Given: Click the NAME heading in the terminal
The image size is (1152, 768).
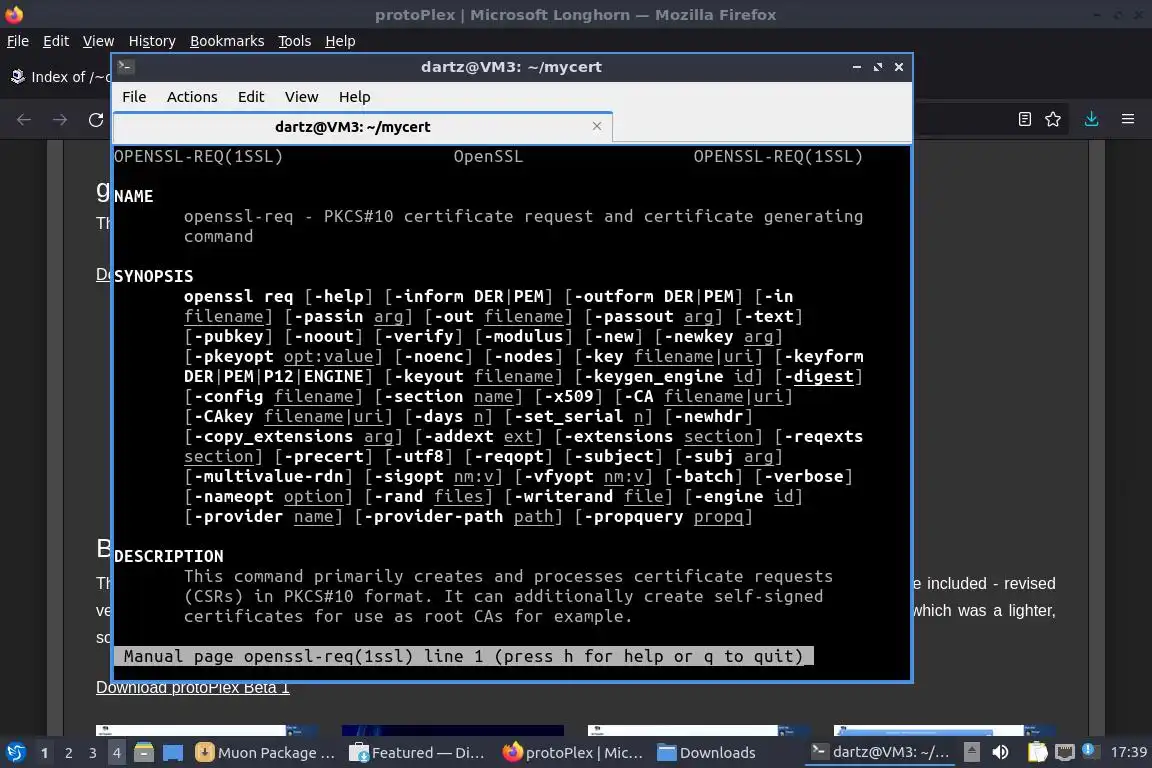Looking at the screenshot, I should point(134,196).
